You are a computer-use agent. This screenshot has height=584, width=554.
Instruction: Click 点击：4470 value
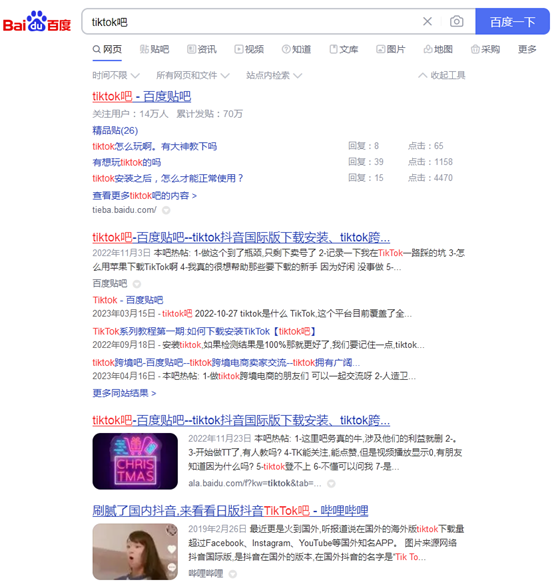[430, 178]
